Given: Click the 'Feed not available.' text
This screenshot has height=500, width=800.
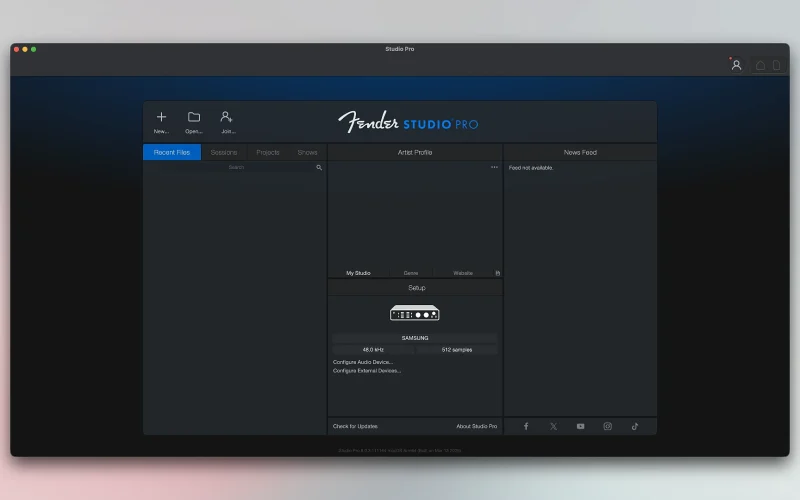Looking at the screenshot, I should (x=531, y=167).
